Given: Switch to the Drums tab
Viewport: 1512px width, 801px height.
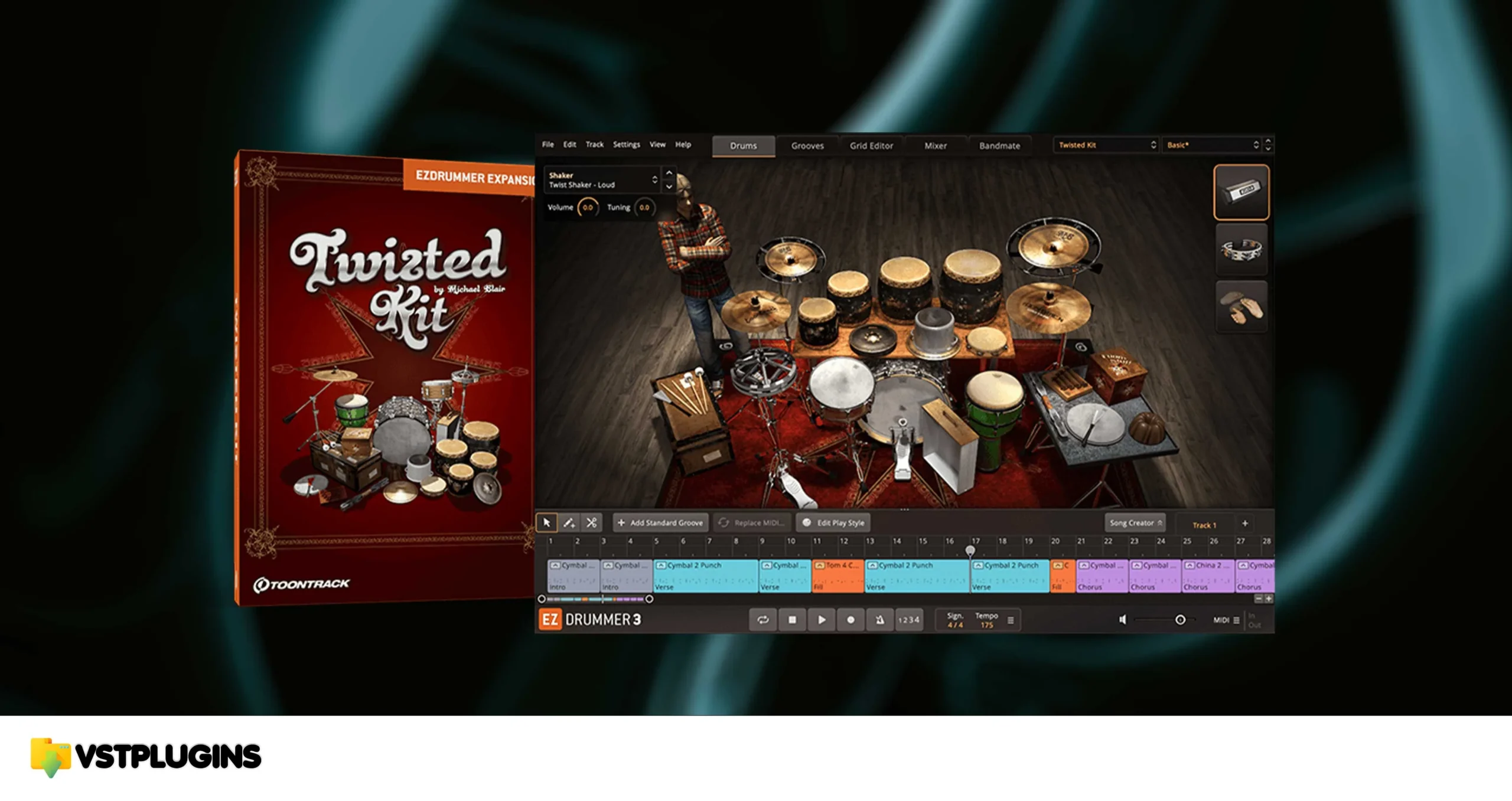Looking at the screenshot, I should (744, 146).
